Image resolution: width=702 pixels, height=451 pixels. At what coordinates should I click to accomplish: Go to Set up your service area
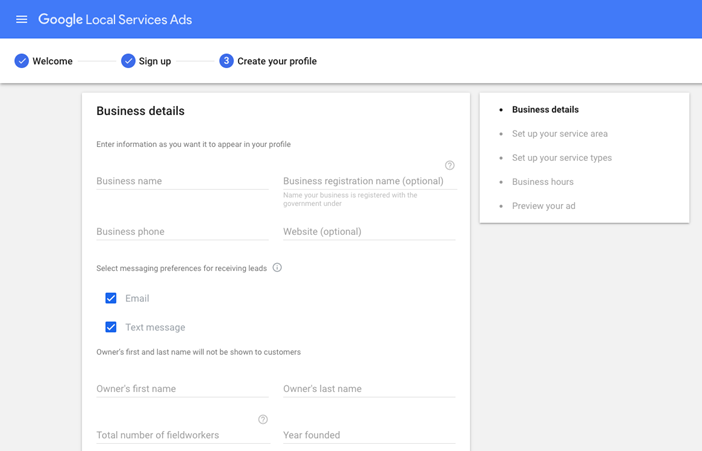point(559,134)
